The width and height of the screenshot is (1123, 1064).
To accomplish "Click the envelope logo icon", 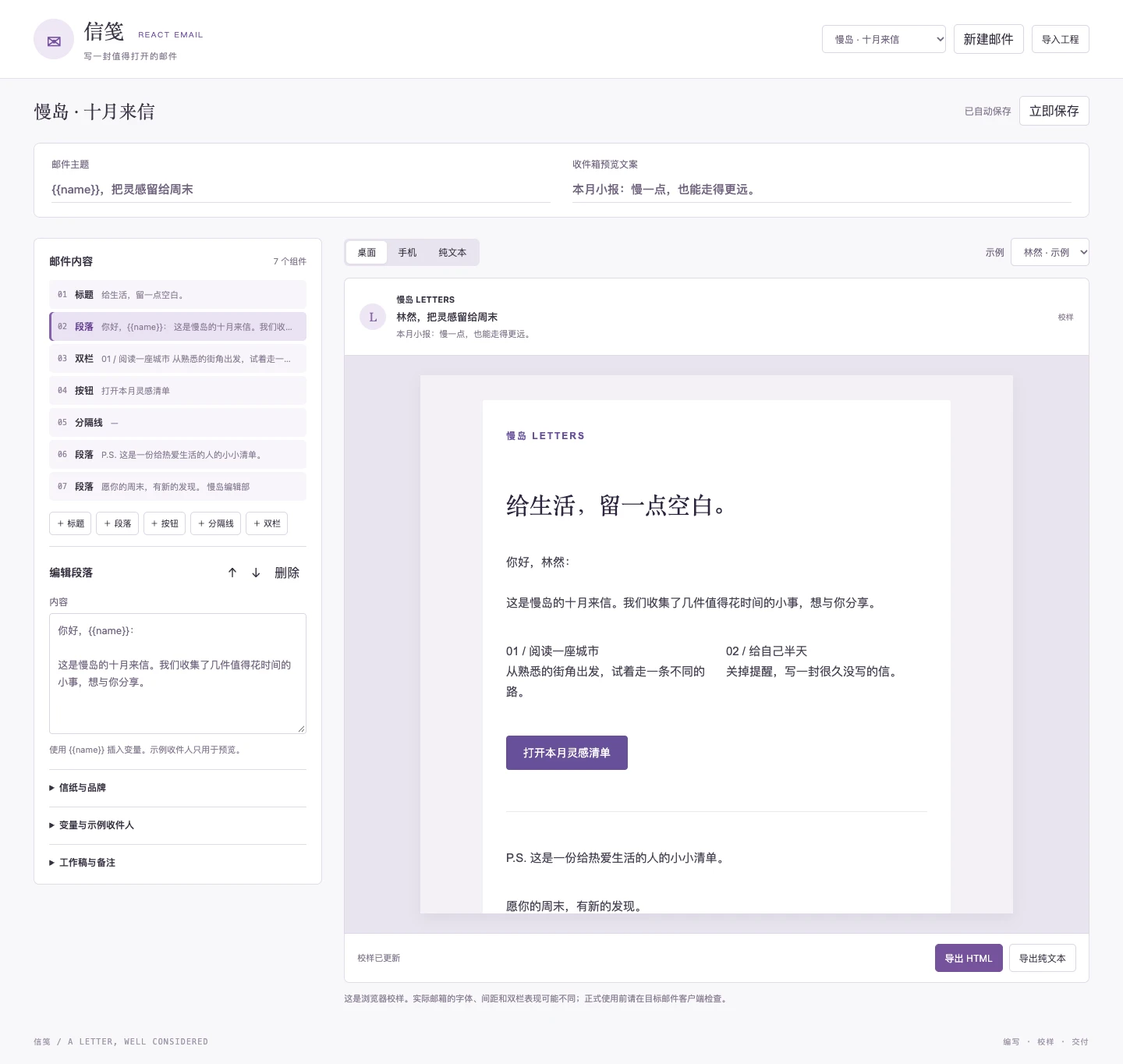I will click(x=54, y=40).
